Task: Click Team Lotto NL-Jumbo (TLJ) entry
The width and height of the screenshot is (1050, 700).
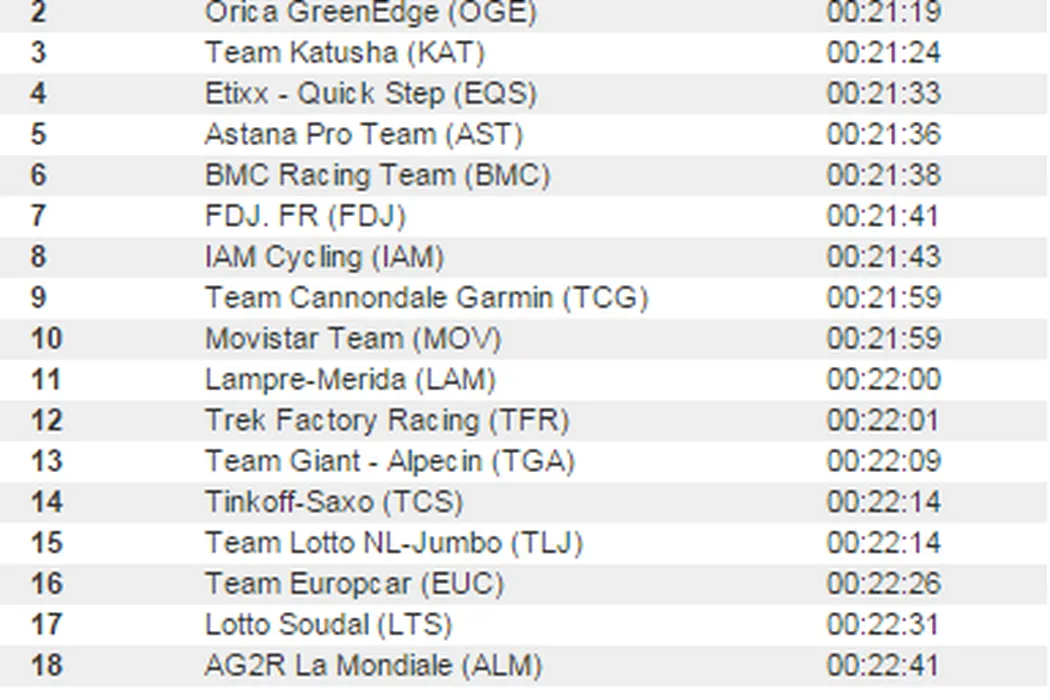Action: 394,543
